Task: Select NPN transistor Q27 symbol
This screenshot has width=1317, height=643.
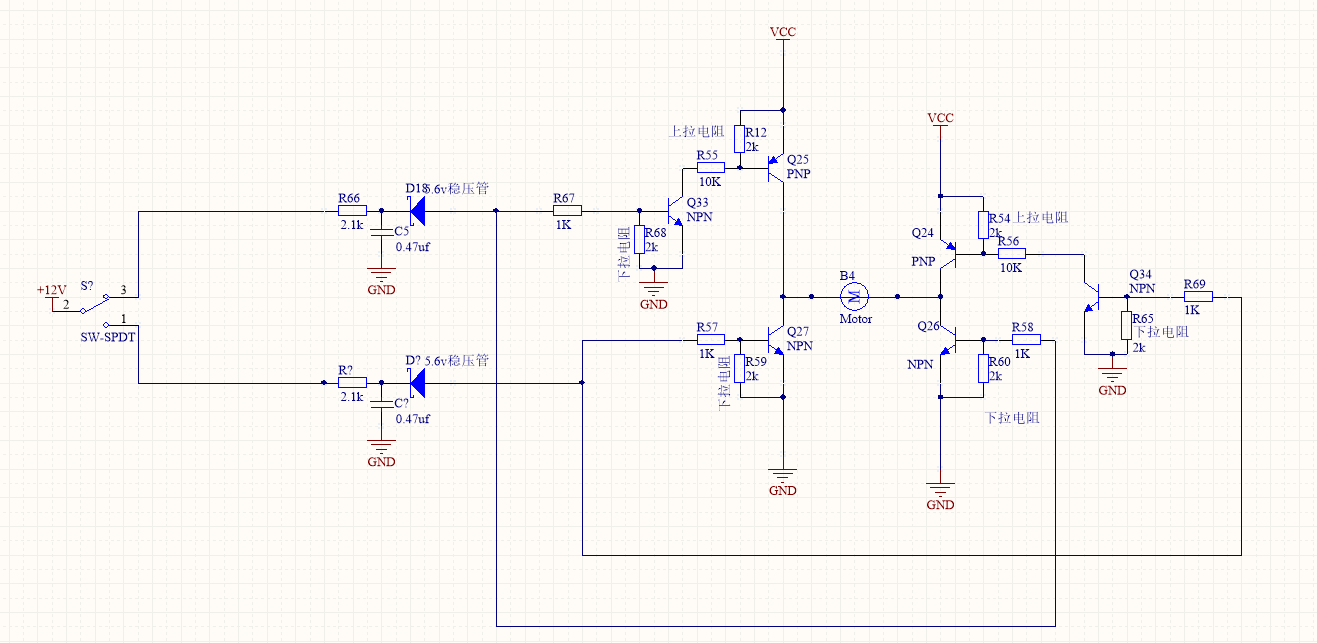Action: [x=774, y=339]
